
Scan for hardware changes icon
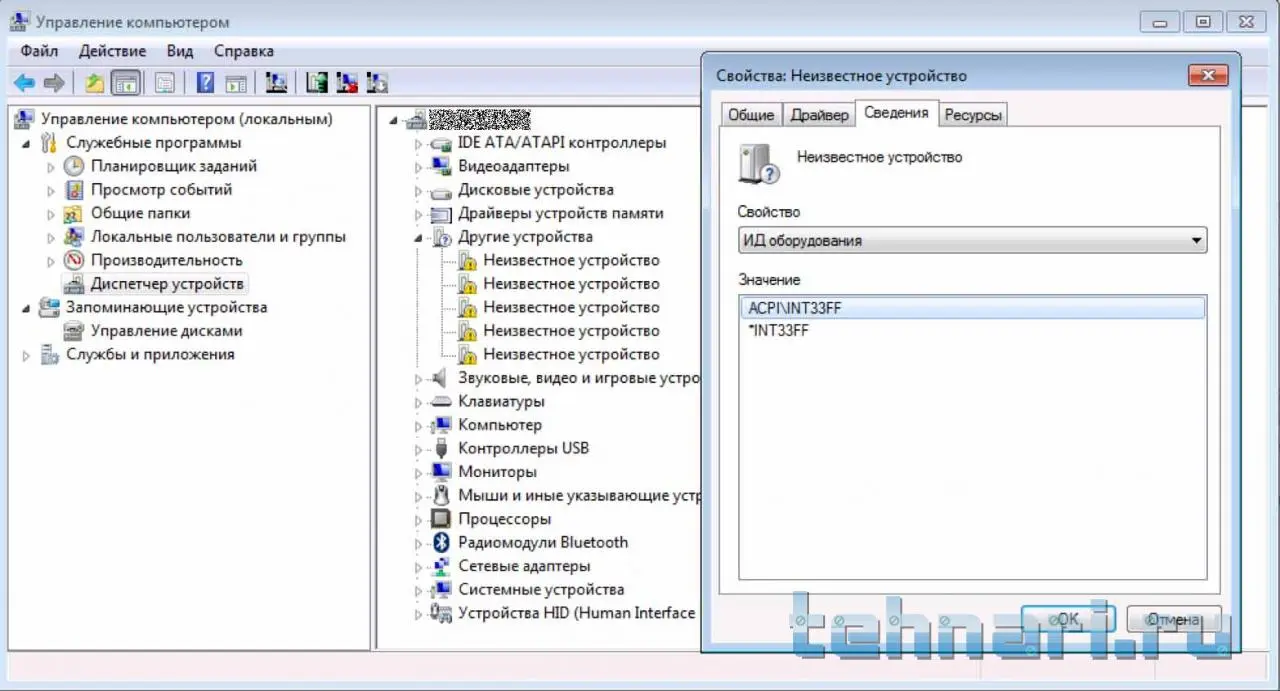[277, 83]
